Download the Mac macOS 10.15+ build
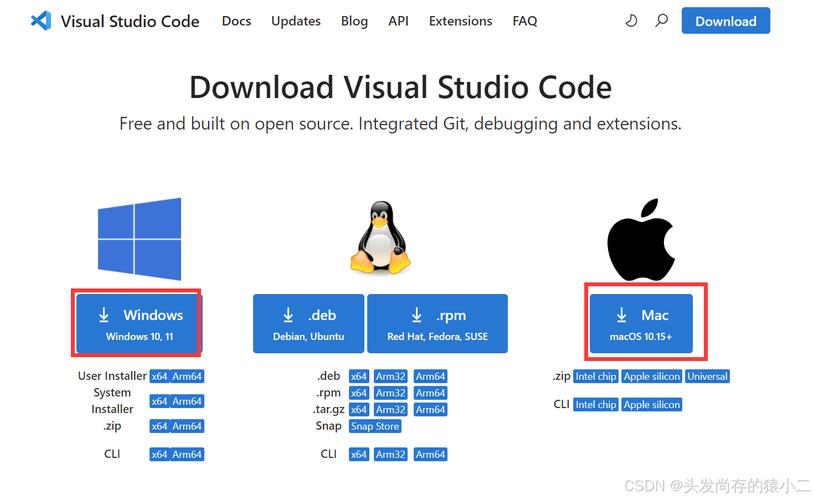 click(x=641, y=324)
